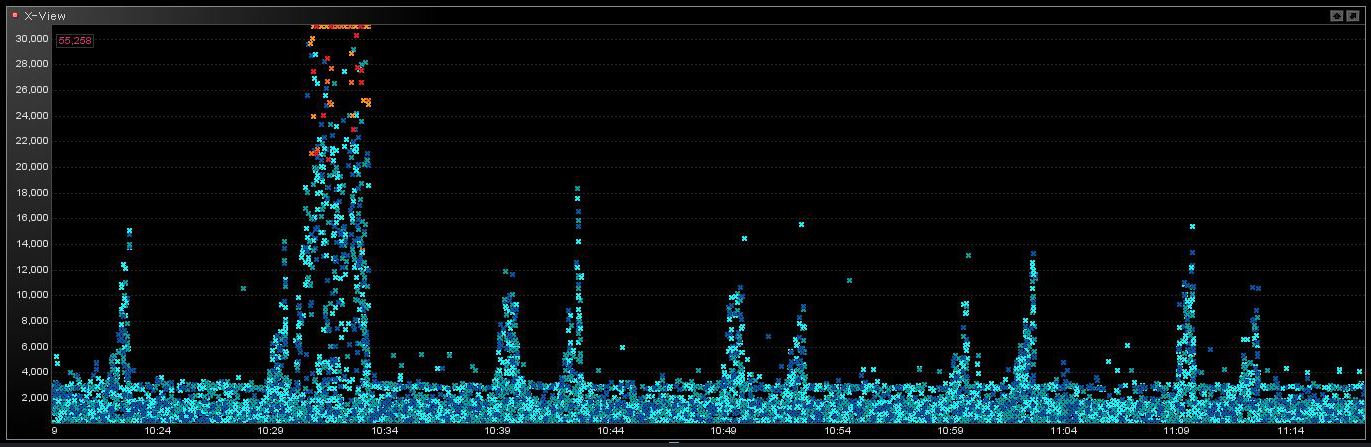Click the red square icon beside X-View

15,15
